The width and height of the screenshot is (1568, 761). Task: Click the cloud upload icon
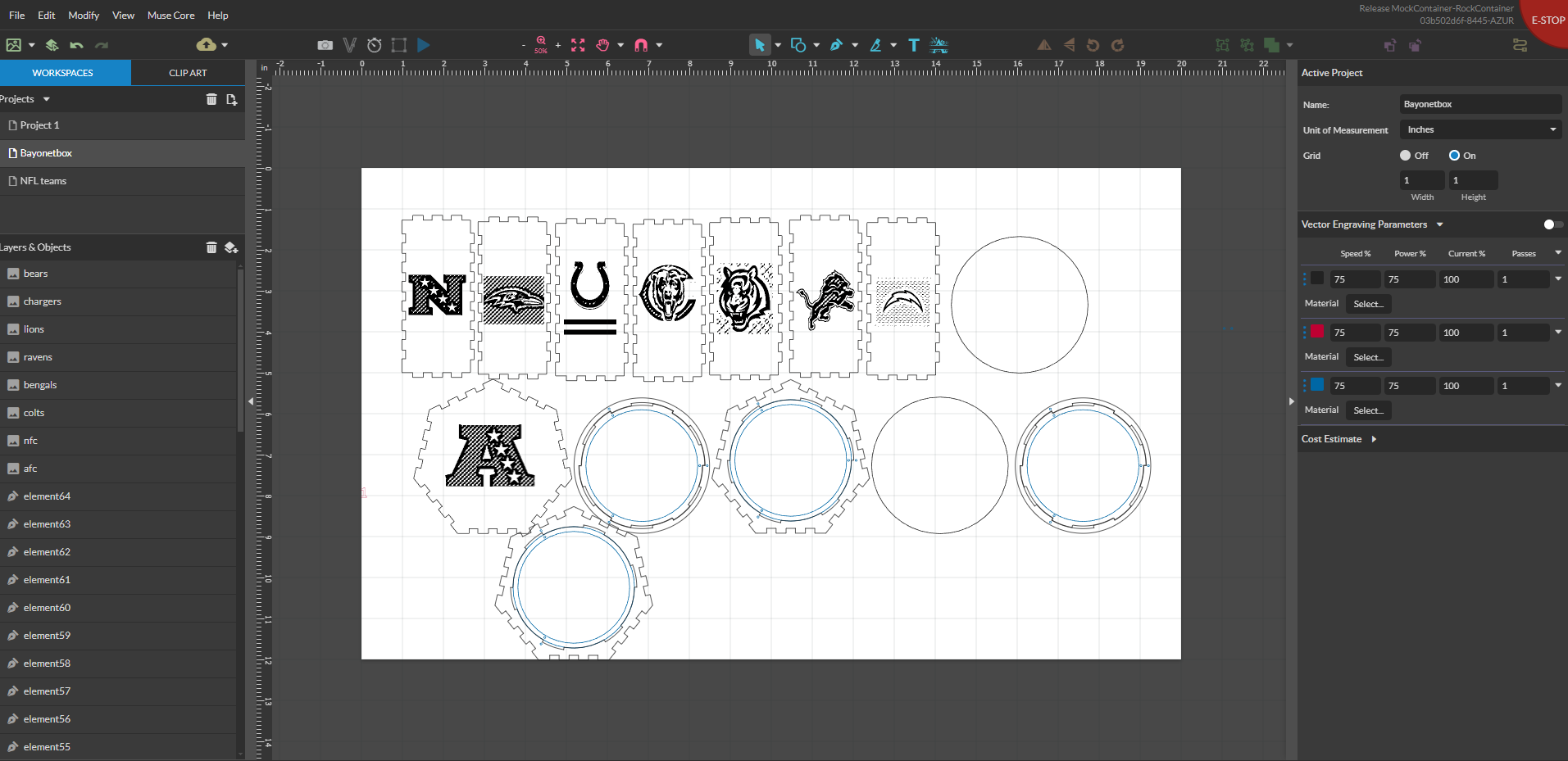click(207, 44)
